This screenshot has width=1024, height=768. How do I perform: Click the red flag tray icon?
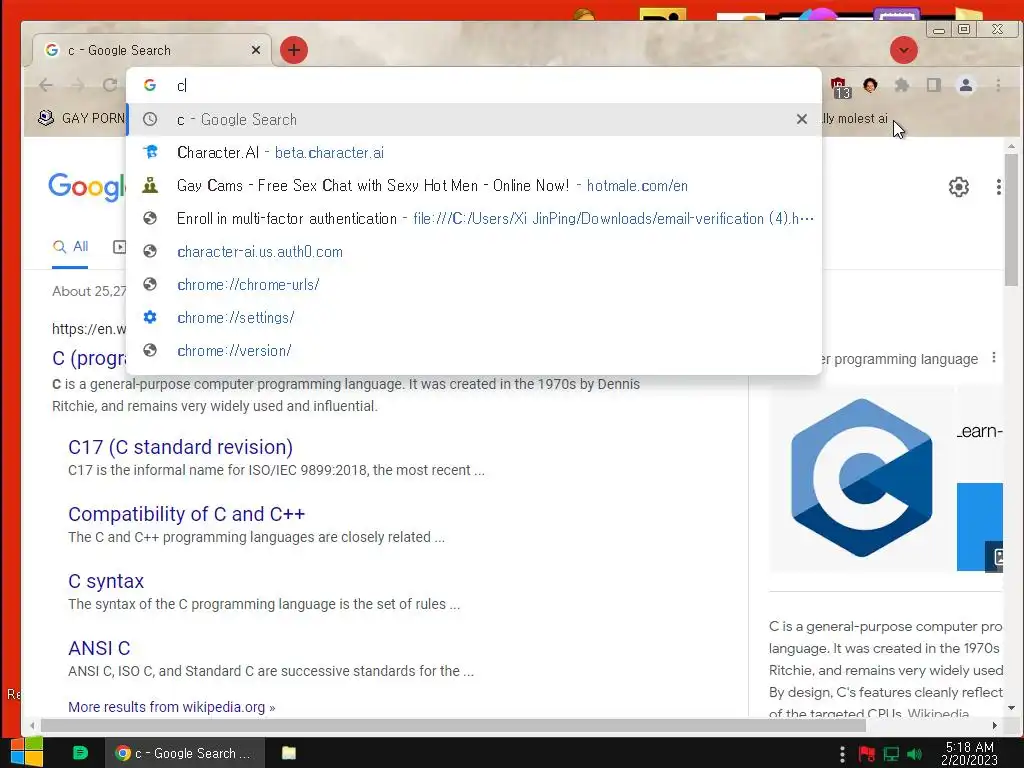[867, 754]
